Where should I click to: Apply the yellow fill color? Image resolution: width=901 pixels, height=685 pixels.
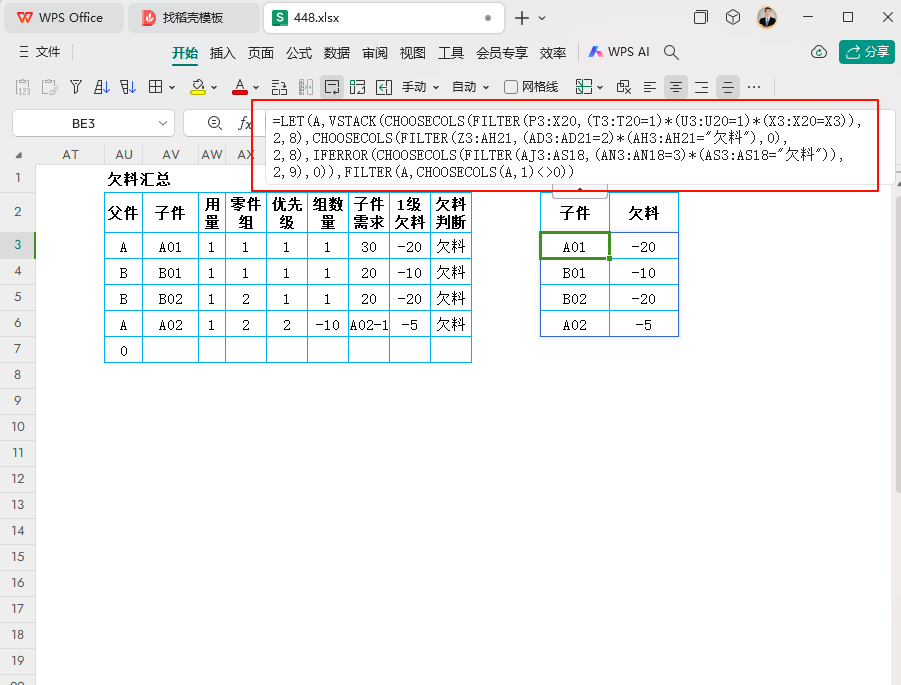[198, 87]
